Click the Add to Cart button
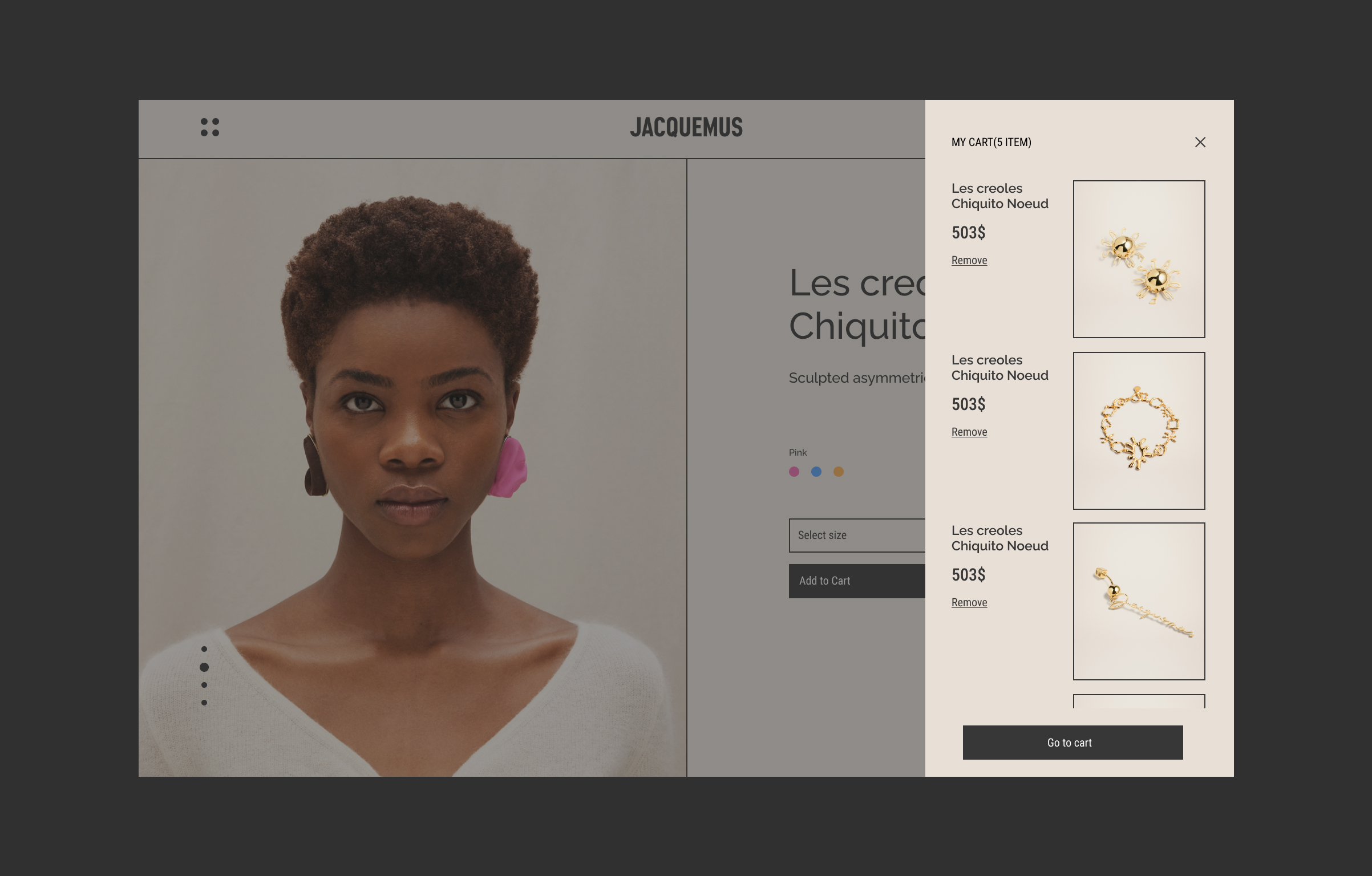Image resolution: width=1372 pixels, height=876 pixels. coord(856,581)
